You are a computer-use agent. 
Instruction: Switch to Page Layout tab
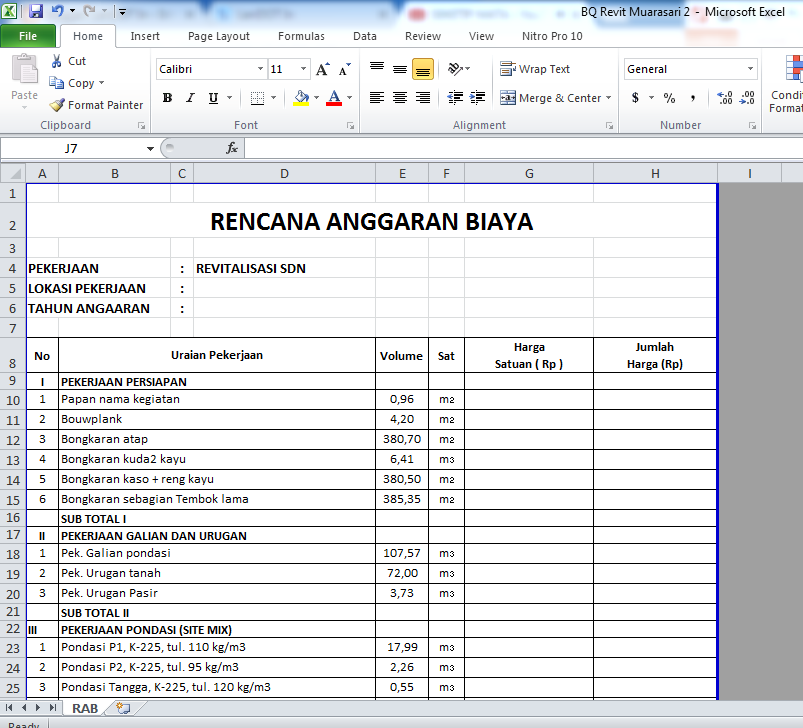point(219,36)
